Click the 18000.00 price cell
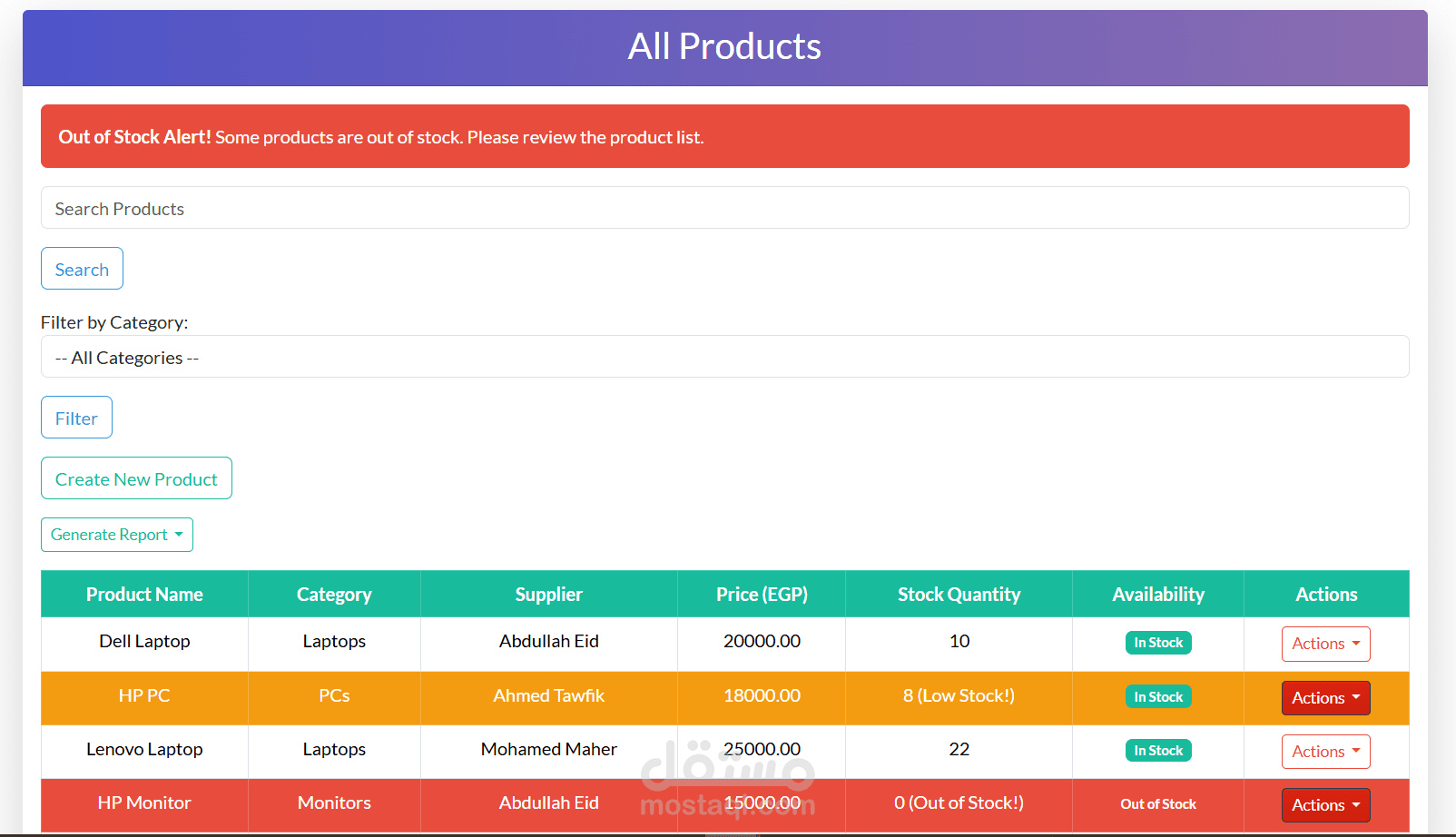 point(762,696)
